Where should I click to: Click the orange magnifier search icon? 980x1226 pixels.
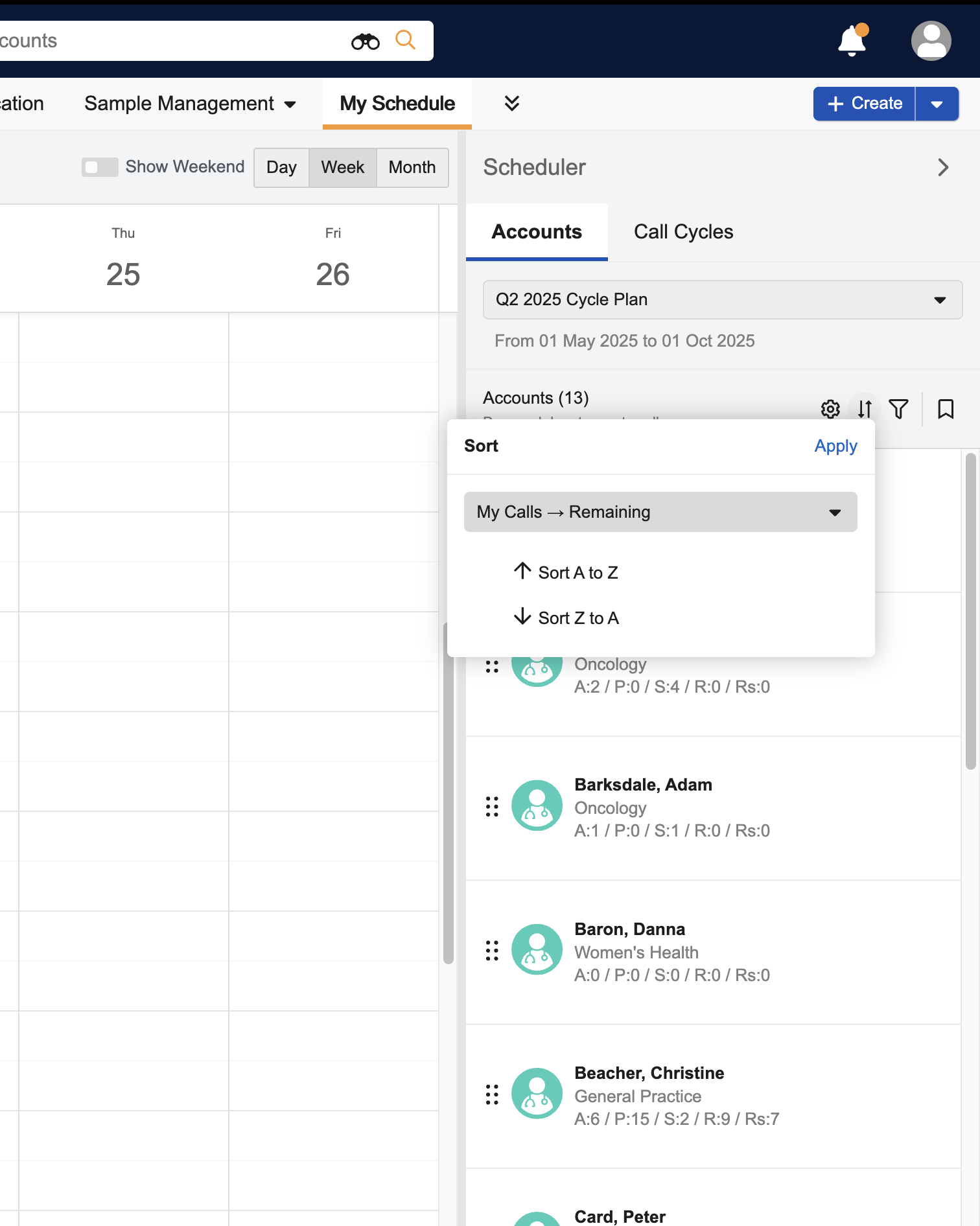click(405, 40)
